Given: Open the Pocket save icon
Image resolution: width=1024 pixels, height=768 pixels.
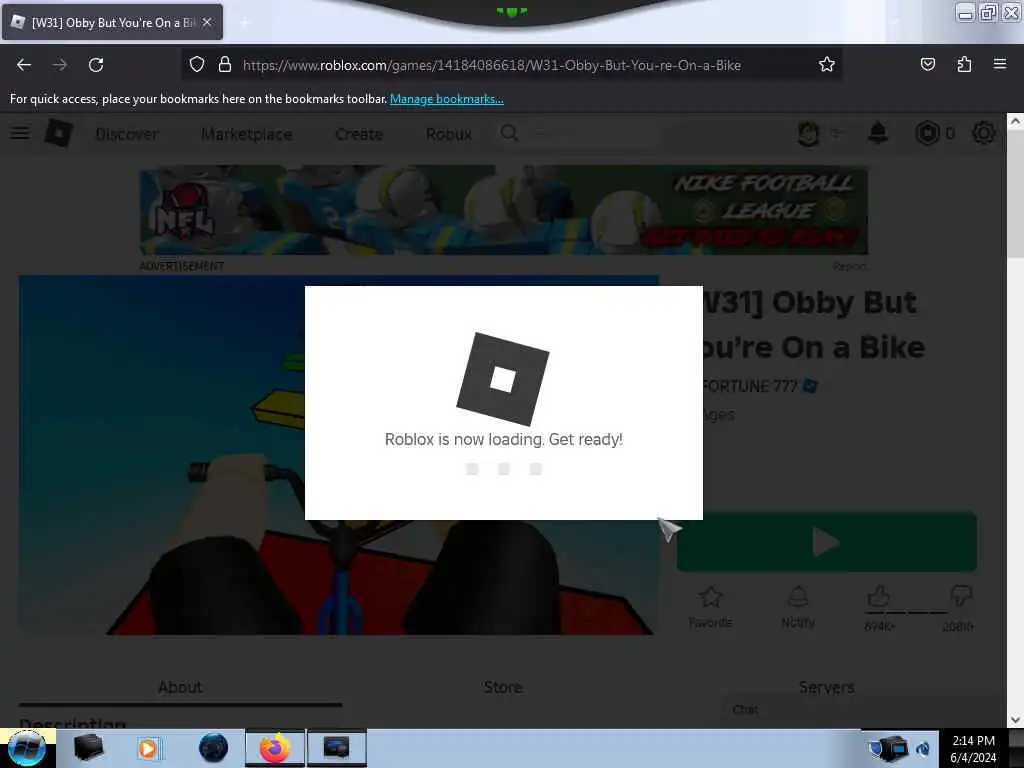Looking at the screenshot, I should (927, 65).
